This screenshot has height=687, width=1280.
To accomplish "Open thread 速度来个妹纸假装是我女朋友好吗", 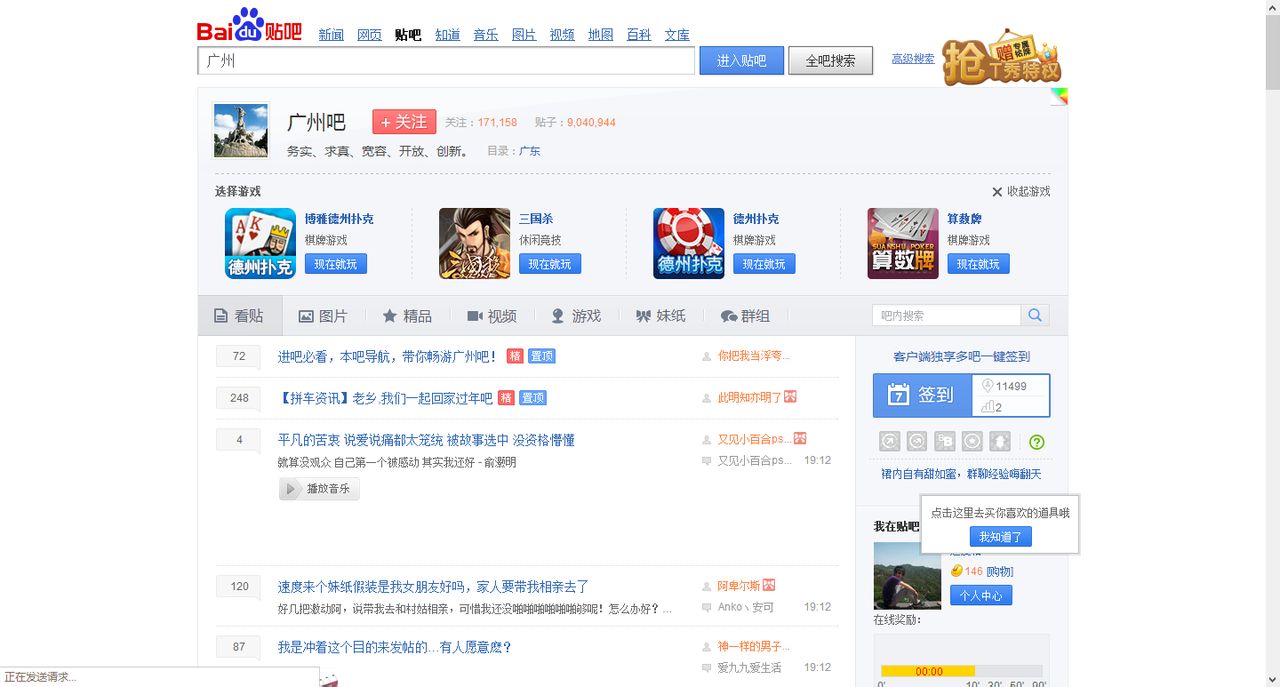I will tap(433, 587).
